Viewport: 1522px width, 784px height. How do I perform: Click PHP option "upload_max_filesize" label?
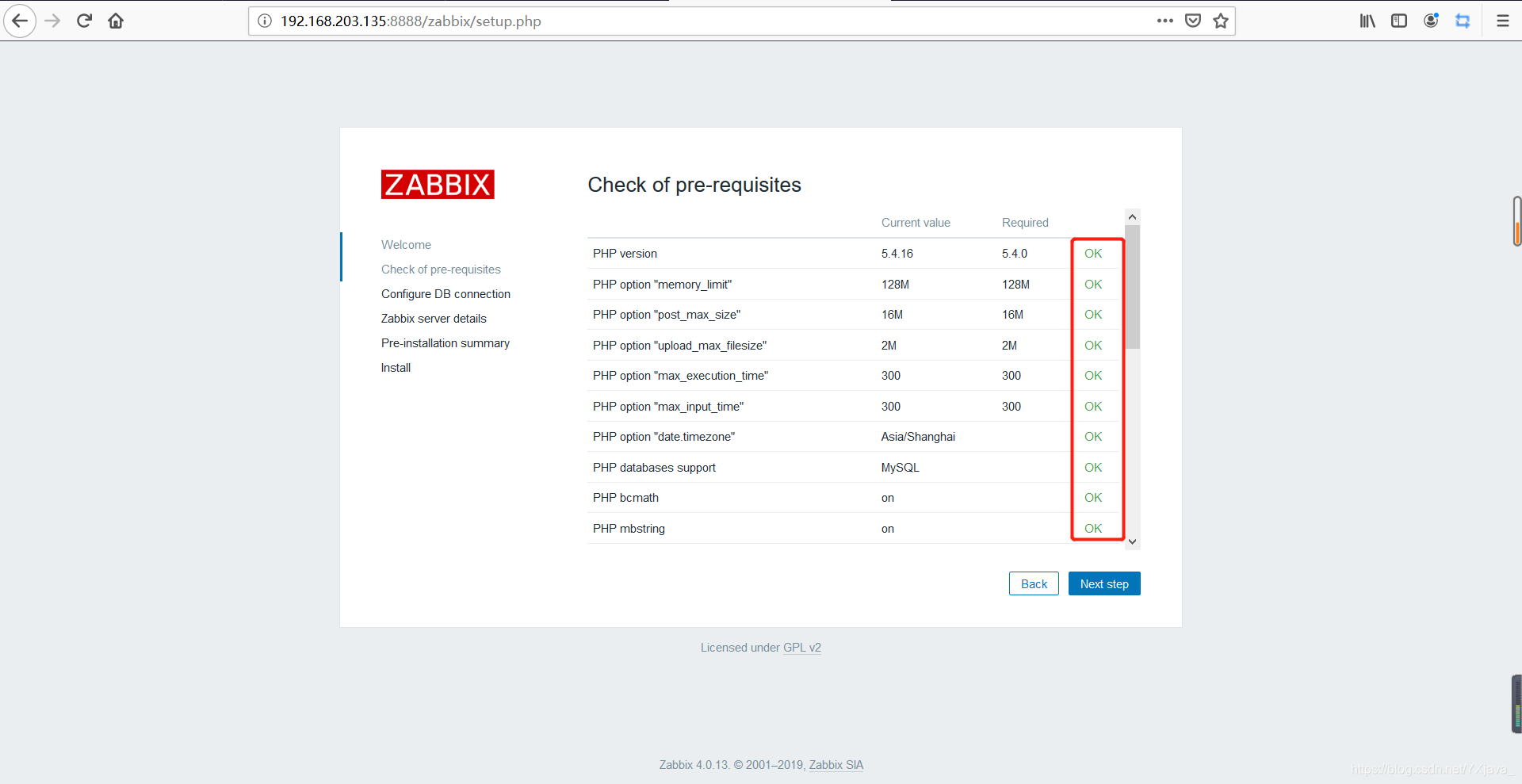coord(679,346)
